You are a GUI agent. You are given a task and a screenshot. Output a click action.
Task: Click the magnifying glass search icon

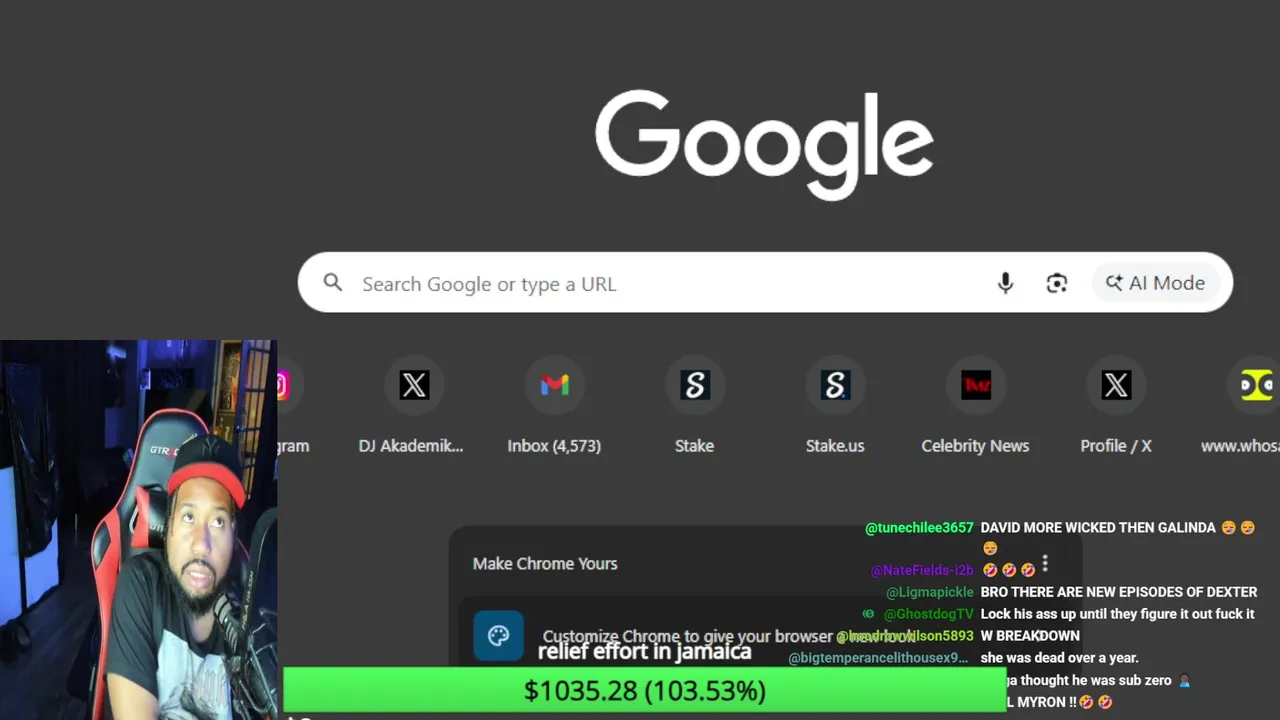tap(333, 283)
